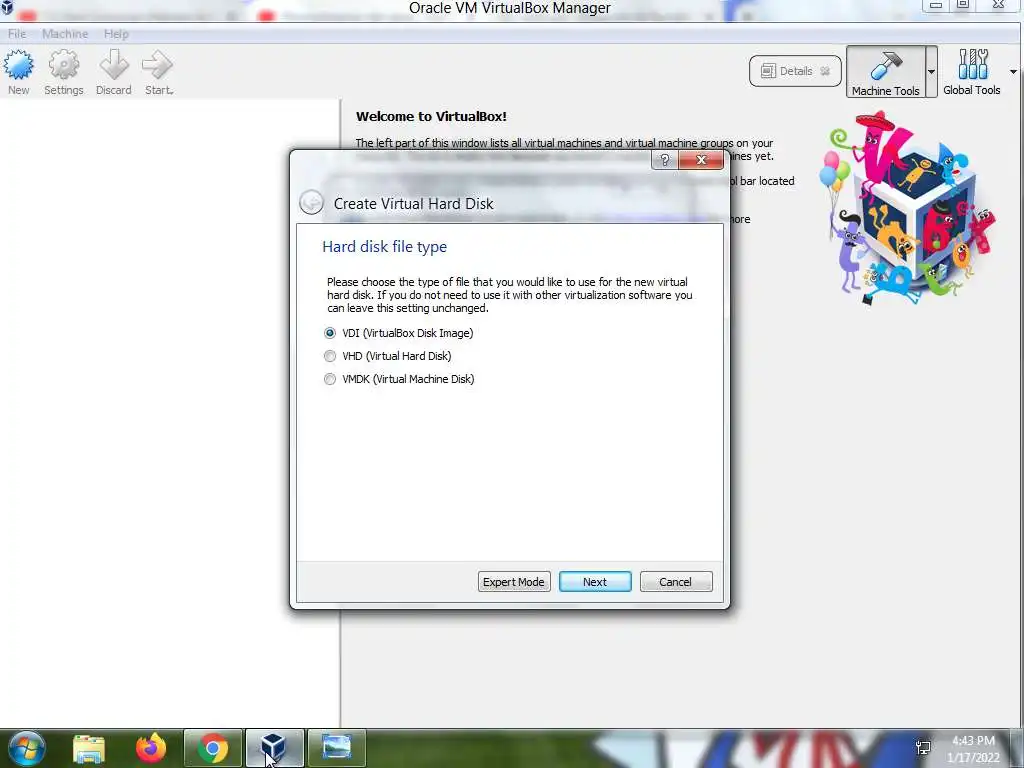Click the dialog's question mark help button
The height and width of the screenshot is (768, 1024).
[665, 160]
